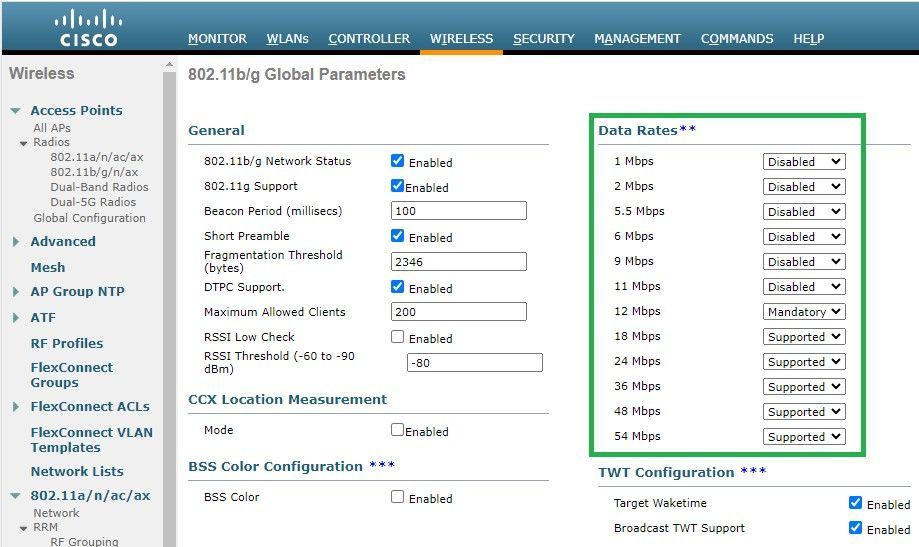Click the Fragmentation Threshold input field
919x547 pixels.
(x=459, y=262)
